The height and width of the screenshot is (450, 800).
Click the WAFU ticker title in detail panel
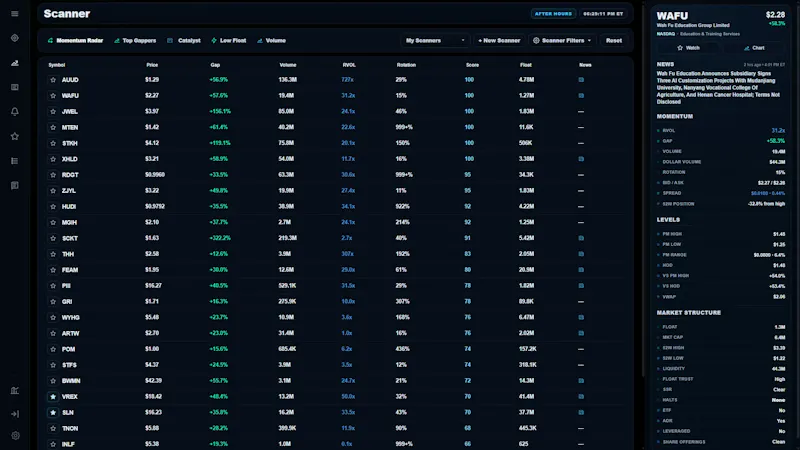coord(672,16)
